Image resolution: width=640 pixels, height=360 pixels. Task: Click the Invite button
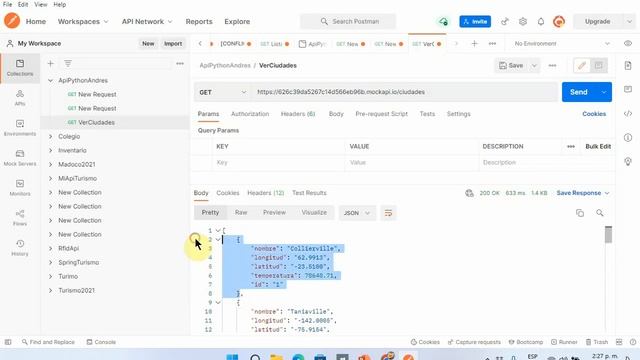tap(475, 21)
